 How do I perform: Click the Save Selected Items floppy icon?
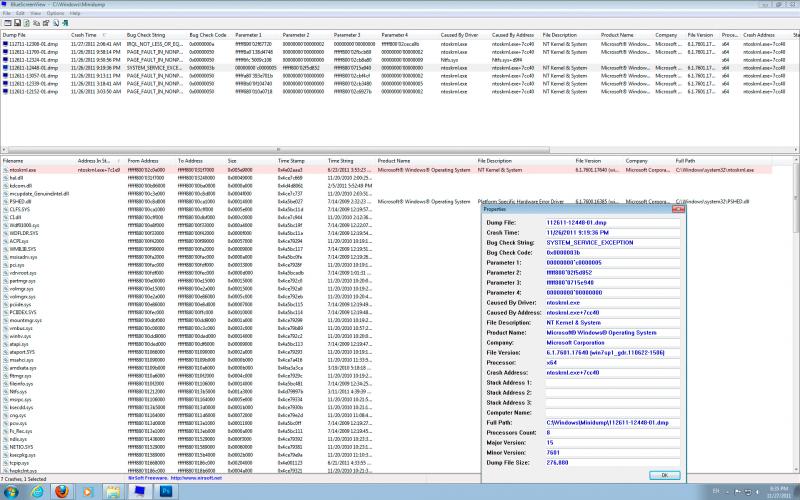17,23
